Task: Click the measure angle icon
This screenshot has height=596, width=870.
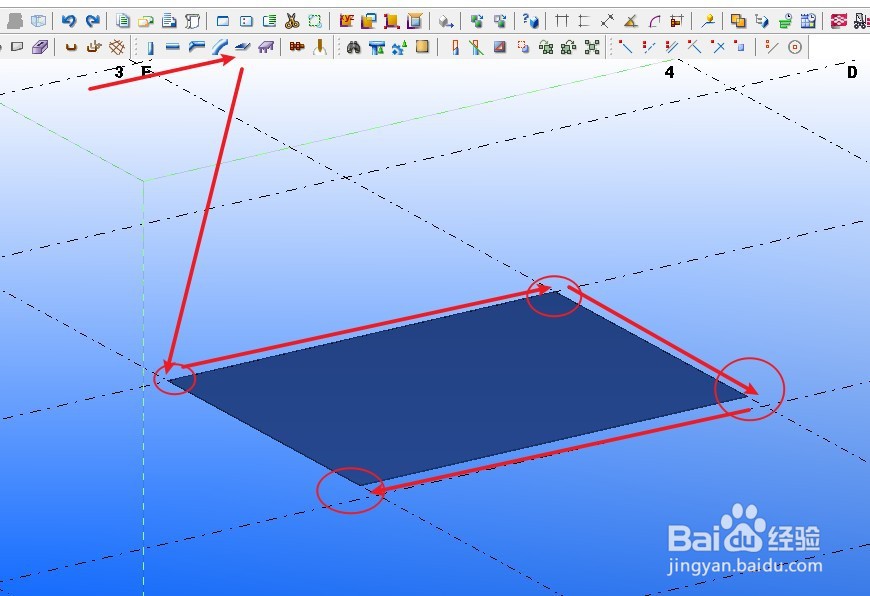Action: (630, 21)
